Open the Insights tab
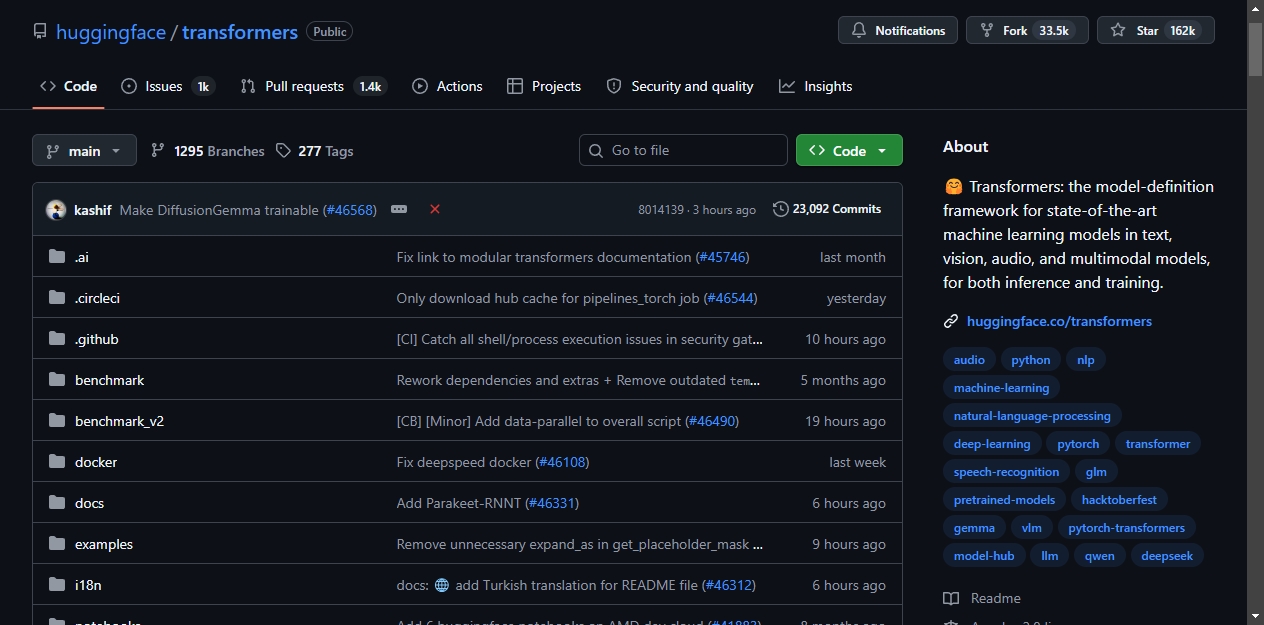The height and width of the screenshot is (625, 1264). pyautogui.click(x=816, y=86)
